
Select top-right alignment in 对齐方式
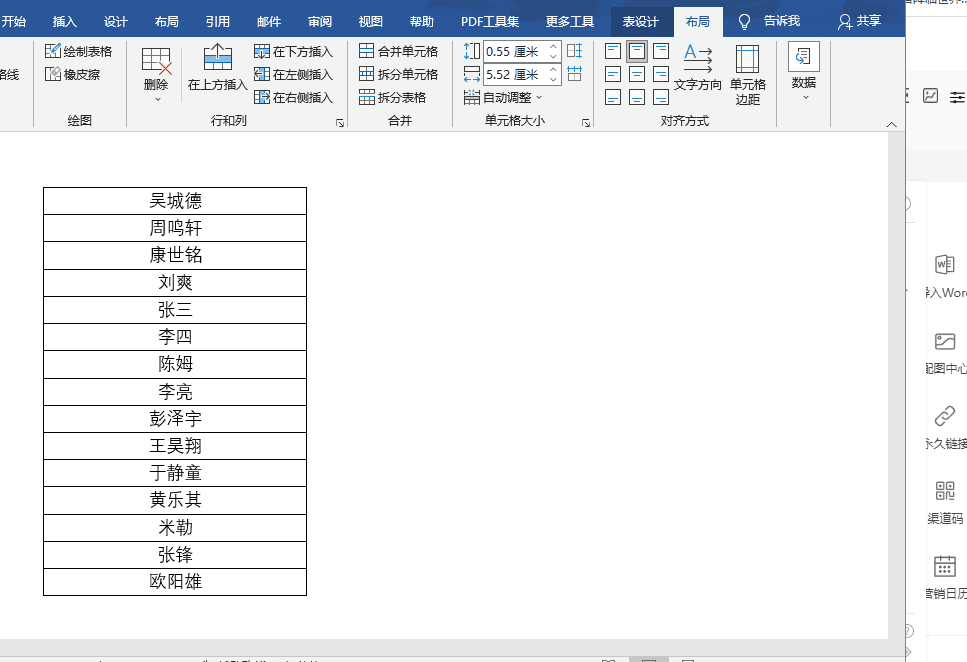[661, 51]
